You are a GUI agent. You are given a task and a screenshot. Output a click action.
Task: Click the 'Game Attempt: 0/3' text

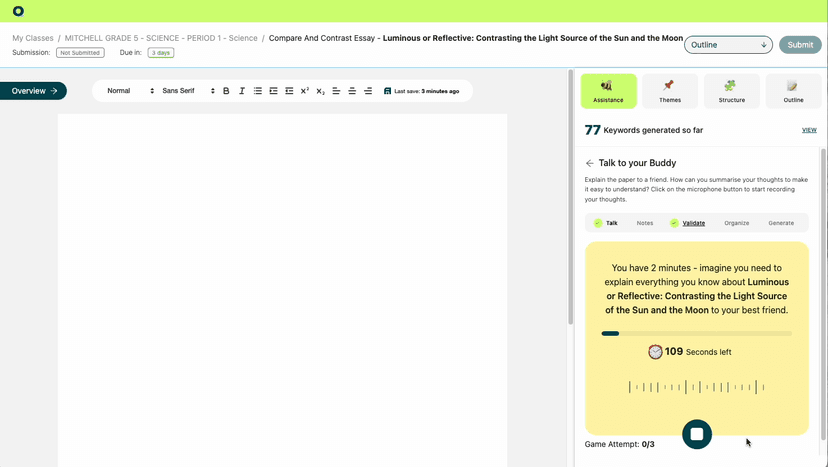point(619,444)
